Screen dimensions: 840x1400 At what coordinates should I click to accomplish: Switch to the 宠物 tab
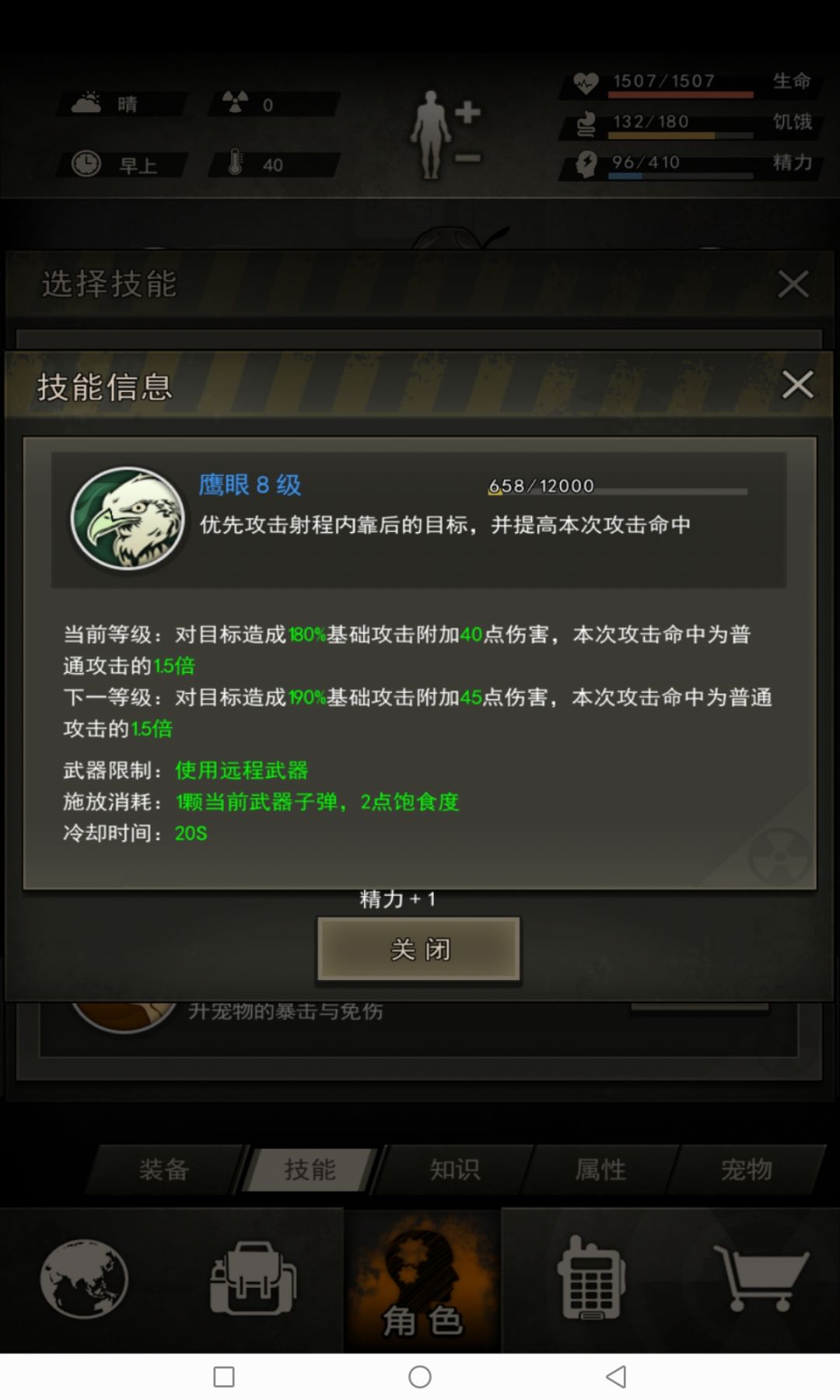[747, 1169]
